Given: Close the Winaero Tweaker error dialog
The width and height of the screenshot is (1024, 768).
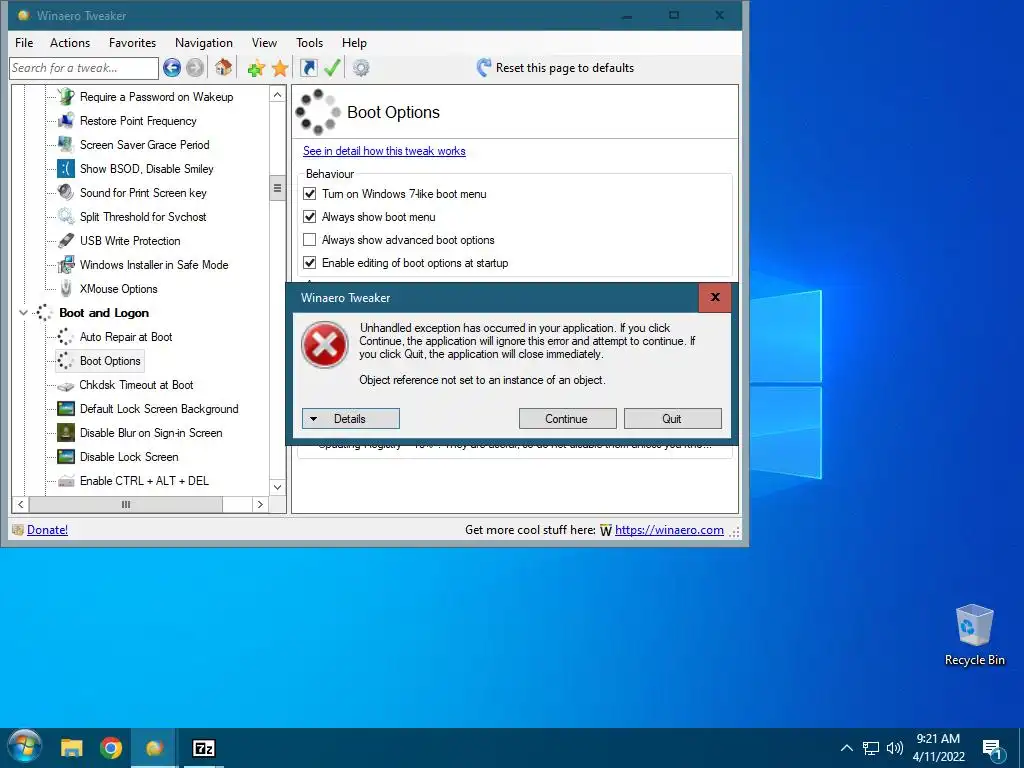Looking at the screenshot, I should point(715,297).
